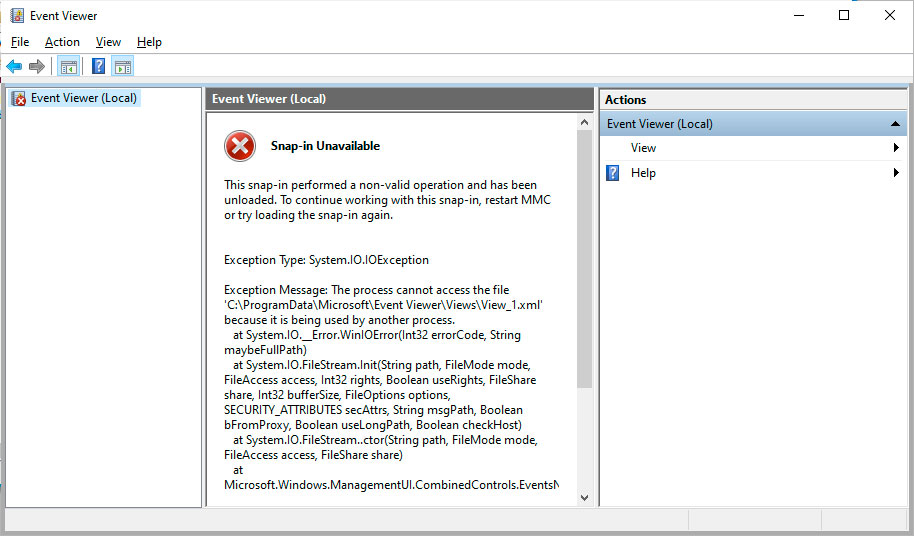The width and height of the screenshot is (914, 536).
Task: Toggle the Show/Hide Console Tree icon
Action: click(69, 66)
